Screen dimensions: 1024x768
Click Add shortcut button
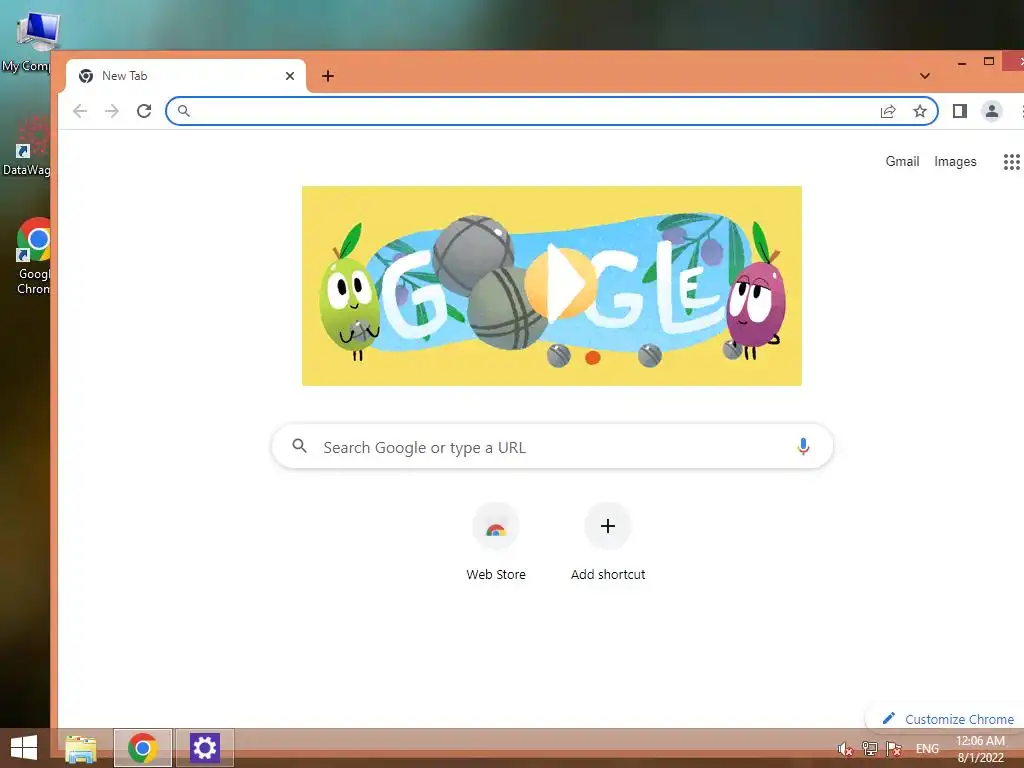[x=607, y=542]
